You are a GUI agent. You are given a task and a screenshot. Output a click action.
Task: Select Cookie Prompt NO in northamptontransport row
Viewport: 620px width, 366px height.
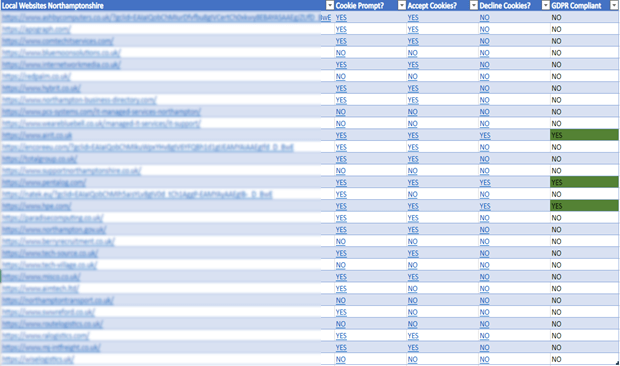[340, 300]
